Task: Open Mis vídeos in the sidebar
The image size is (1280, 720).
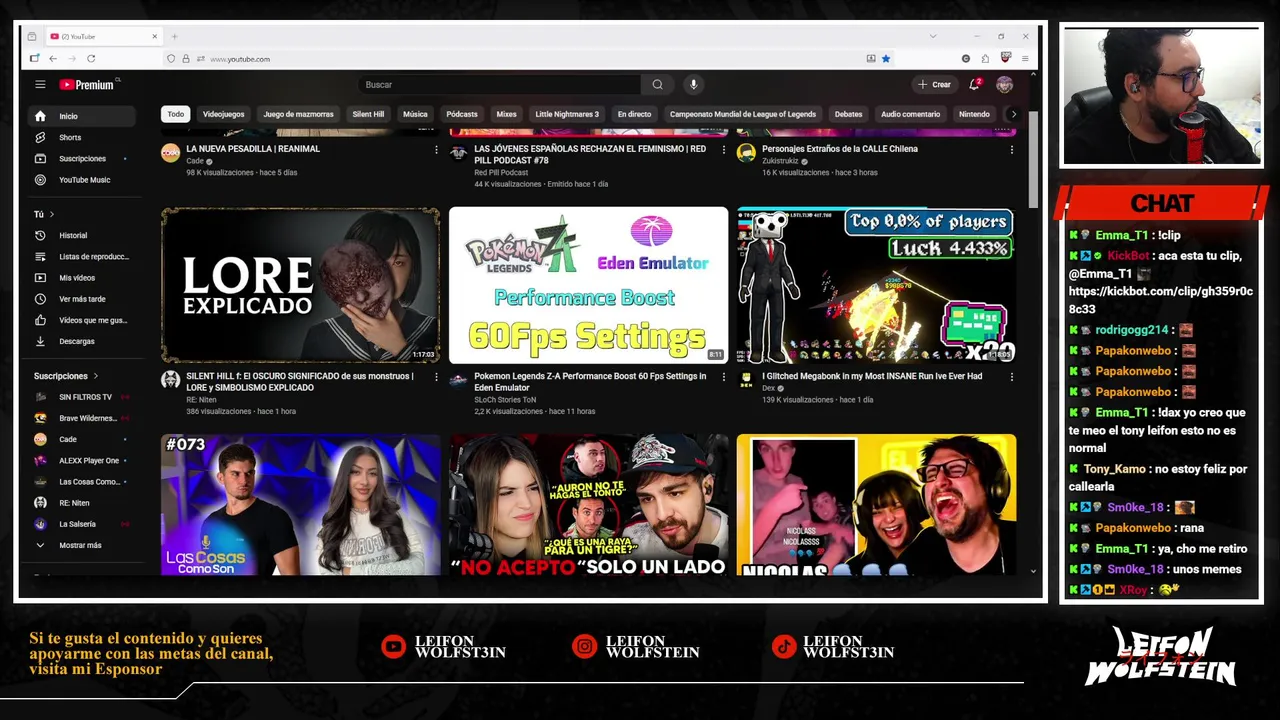Action: [x=83, y=277]
